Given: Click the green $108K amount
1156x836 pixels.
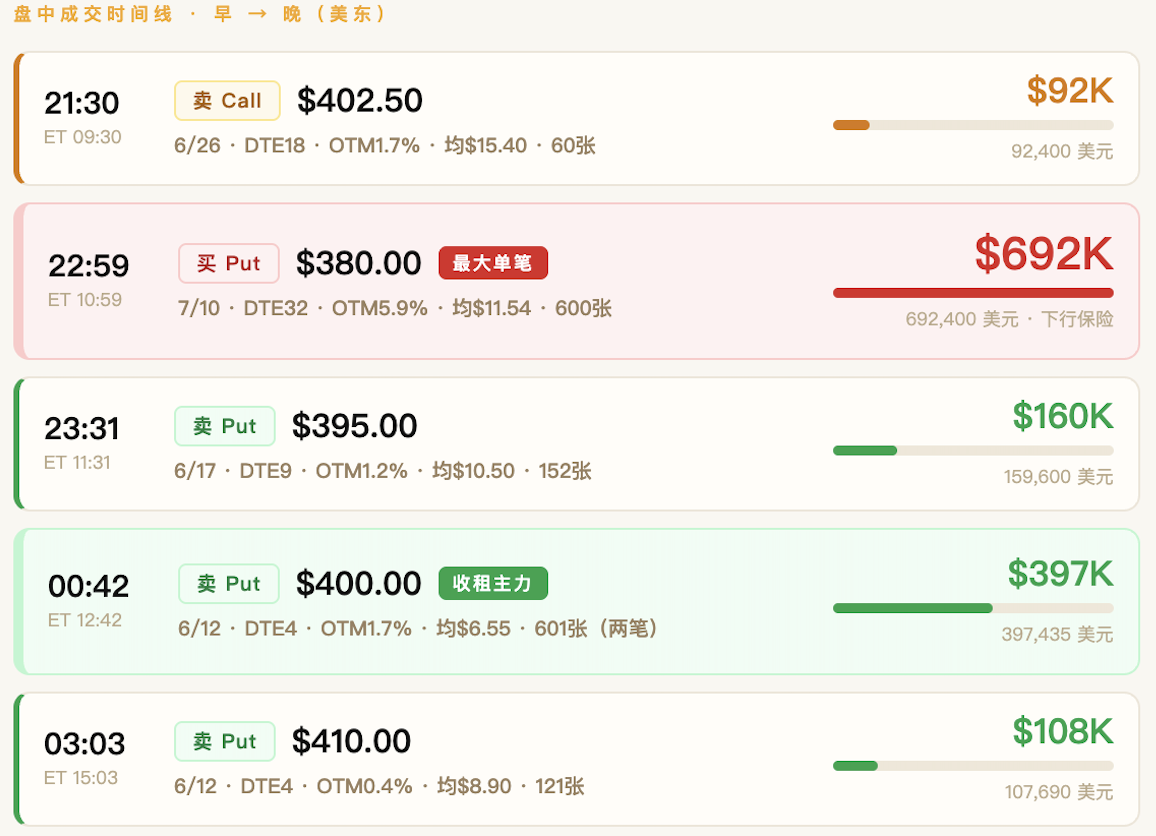Looking at the screenshot, I should click(x=1063, y=732).
